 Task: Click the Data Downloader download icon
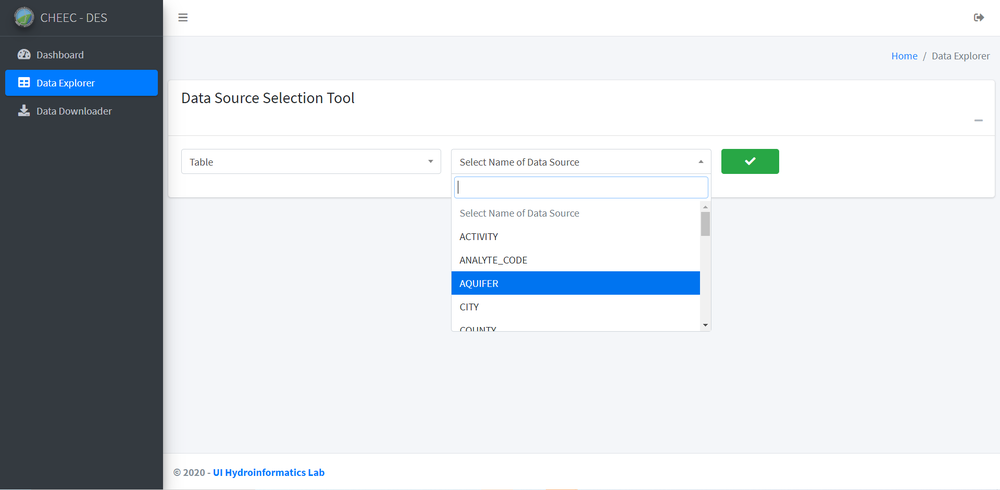click(x=24, y=111)
